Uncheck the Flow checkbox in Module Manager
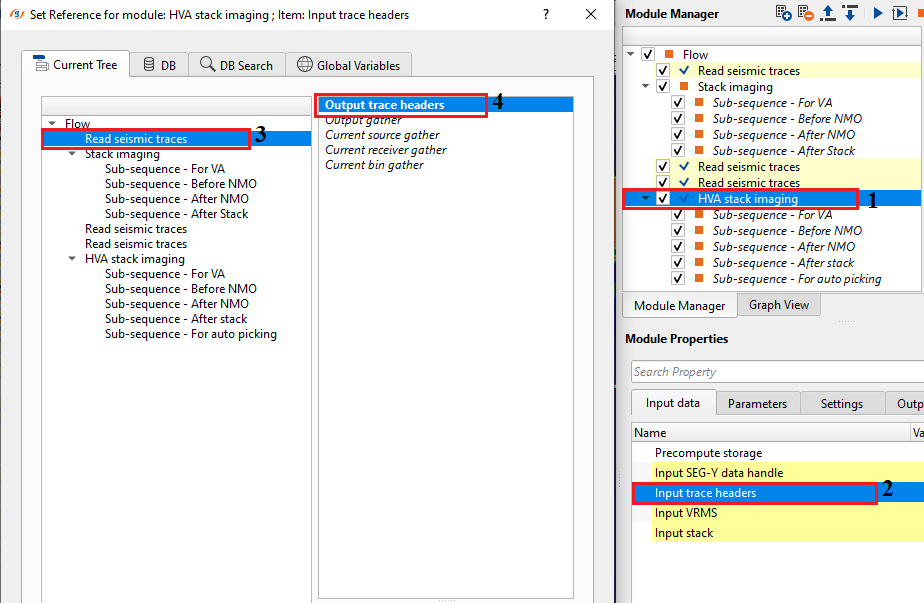924x603 pixels. click(648, 55)
